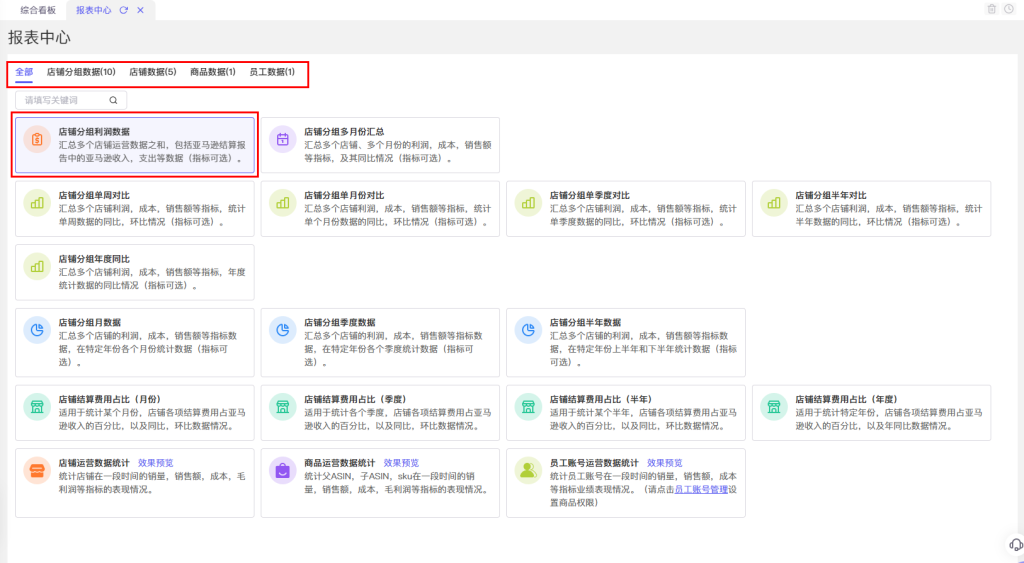Click the 店铺分组月数据 pie chart icon
This screenshot has width=1024, height=563.
(x=37, y=330)
